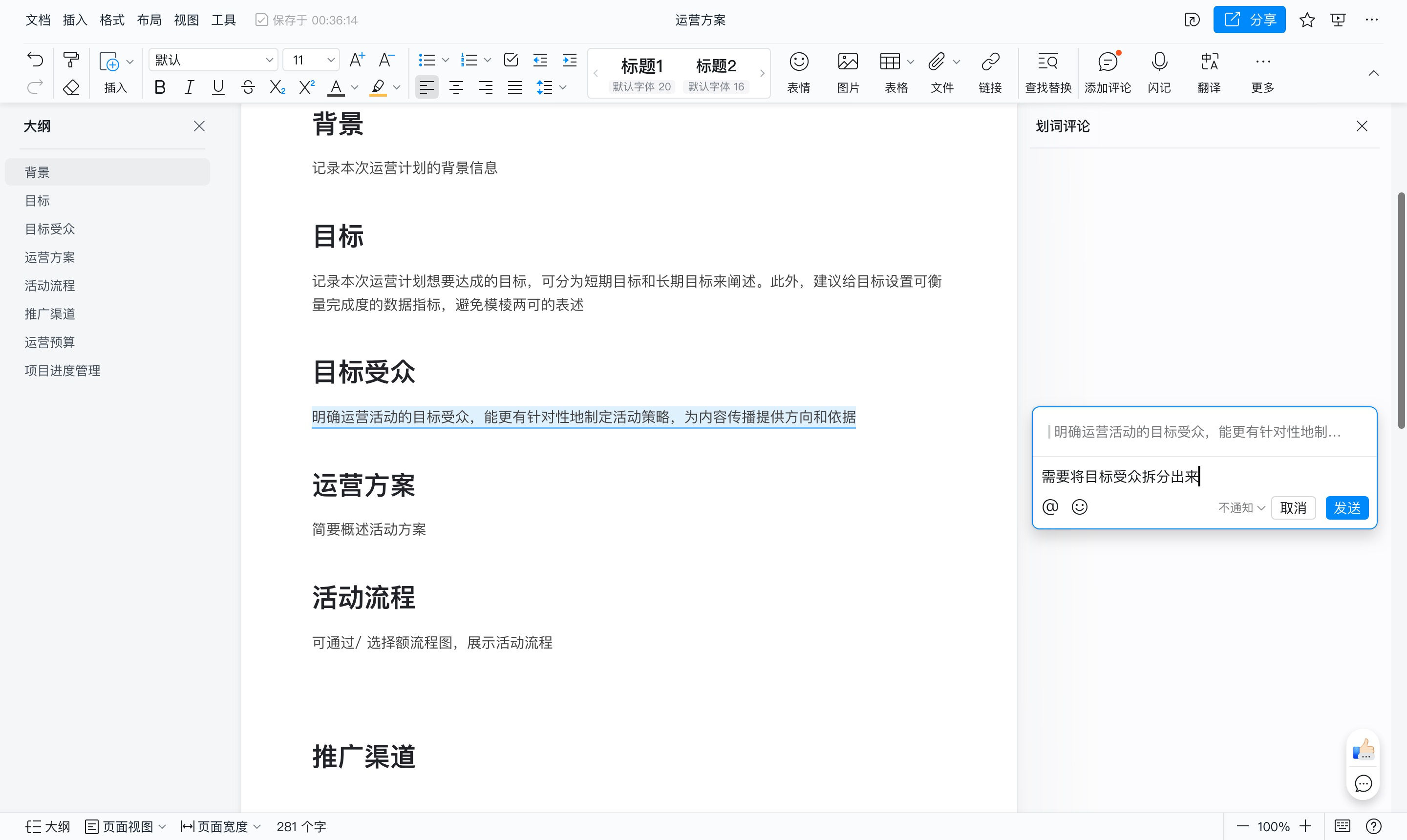Viewport: 1407px width, 840px height.
Task: Click the 发送 send button
Action: pos(1346,508)
